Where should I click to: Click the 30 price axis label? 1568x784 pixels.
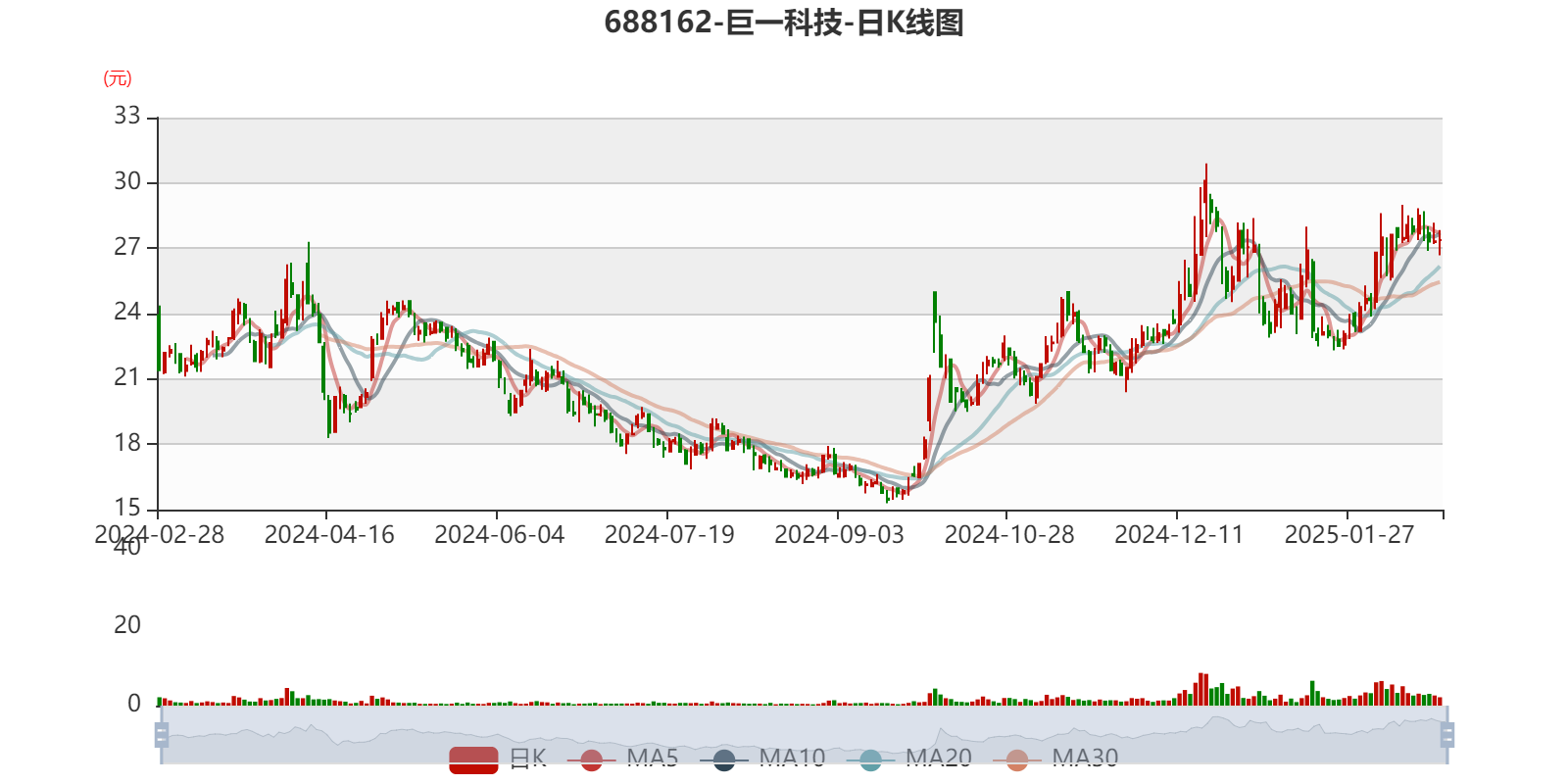(x=127, y=181)
